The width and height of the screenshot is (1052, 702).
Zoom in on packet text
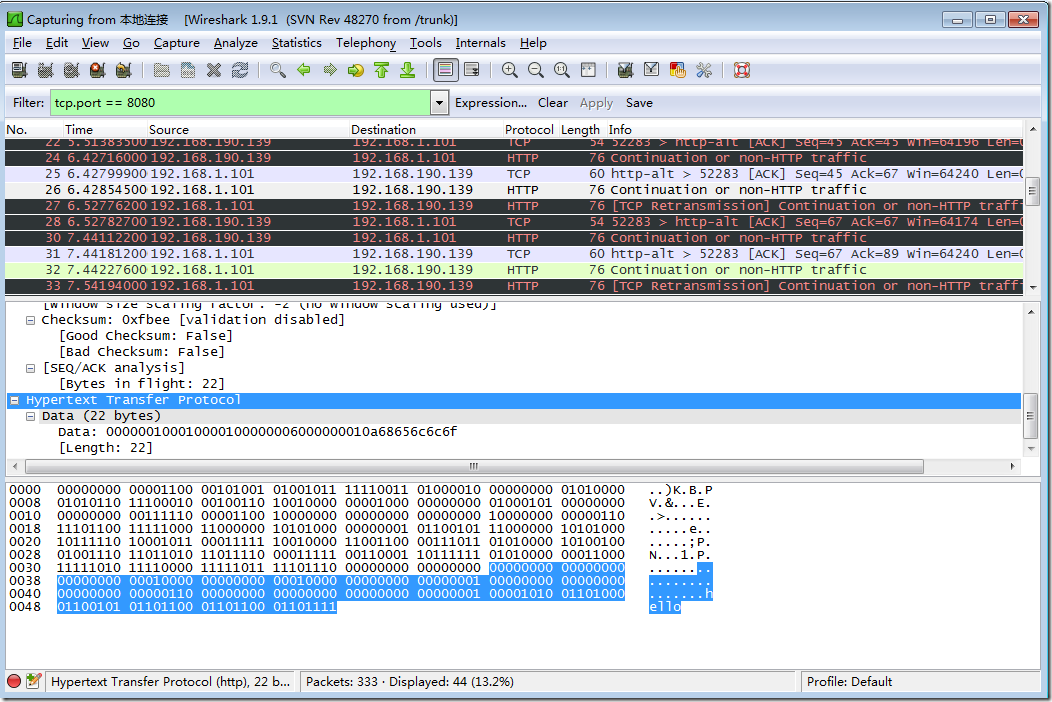pos(510,70)
